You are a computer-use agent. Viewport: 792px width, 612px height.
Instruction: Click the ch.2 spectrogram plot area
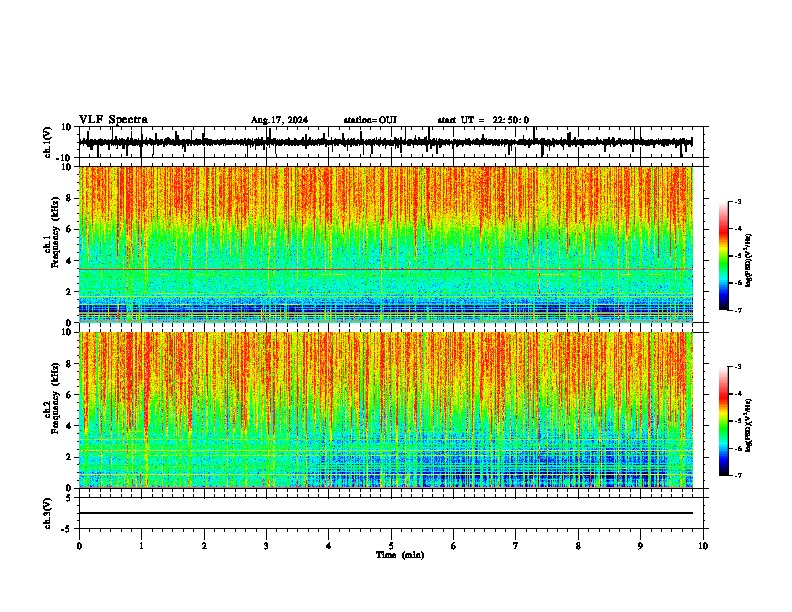pos(386,410)
